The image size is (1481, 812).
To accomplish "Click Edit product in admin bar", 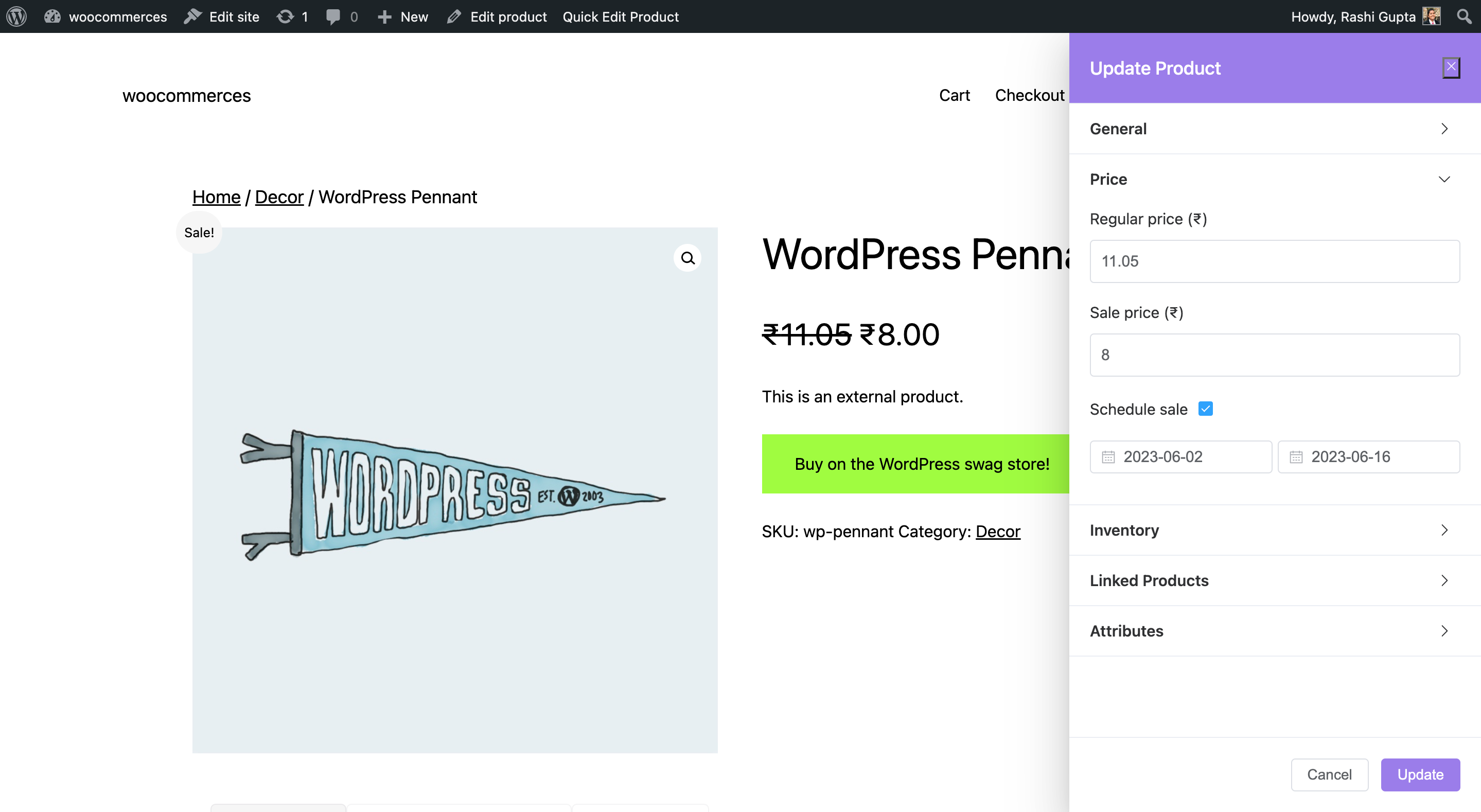I will click(x=497, y=16).
